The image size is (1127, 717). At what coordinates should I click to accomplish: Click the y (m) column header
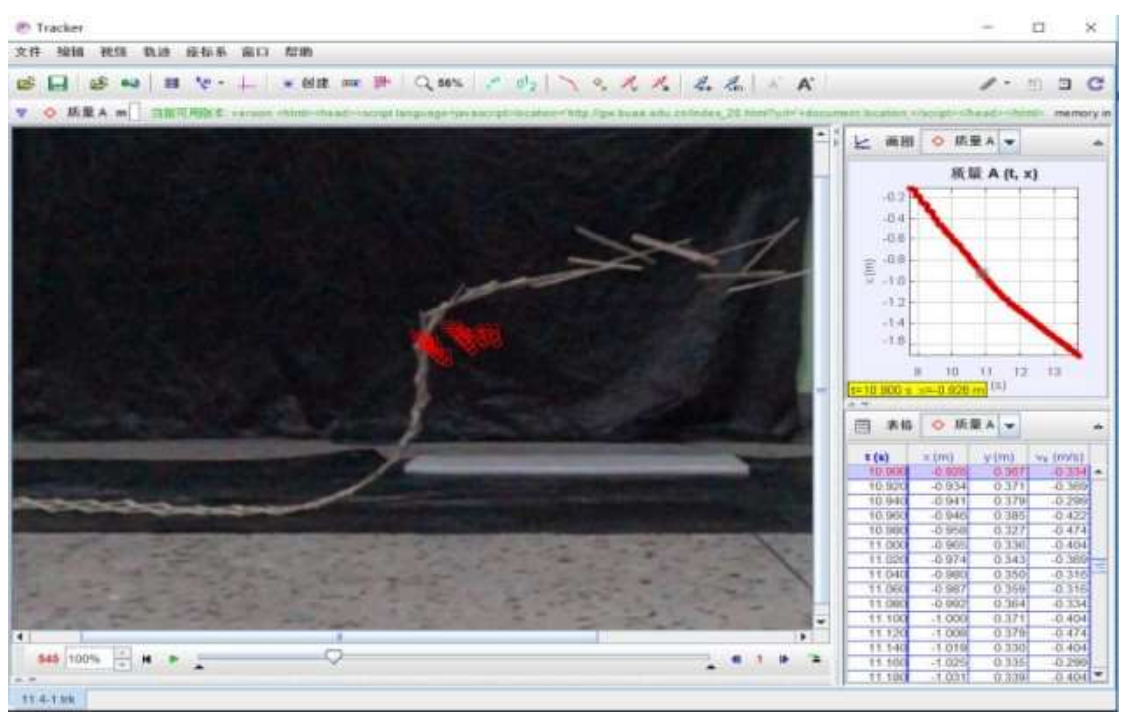click(998, 457)
